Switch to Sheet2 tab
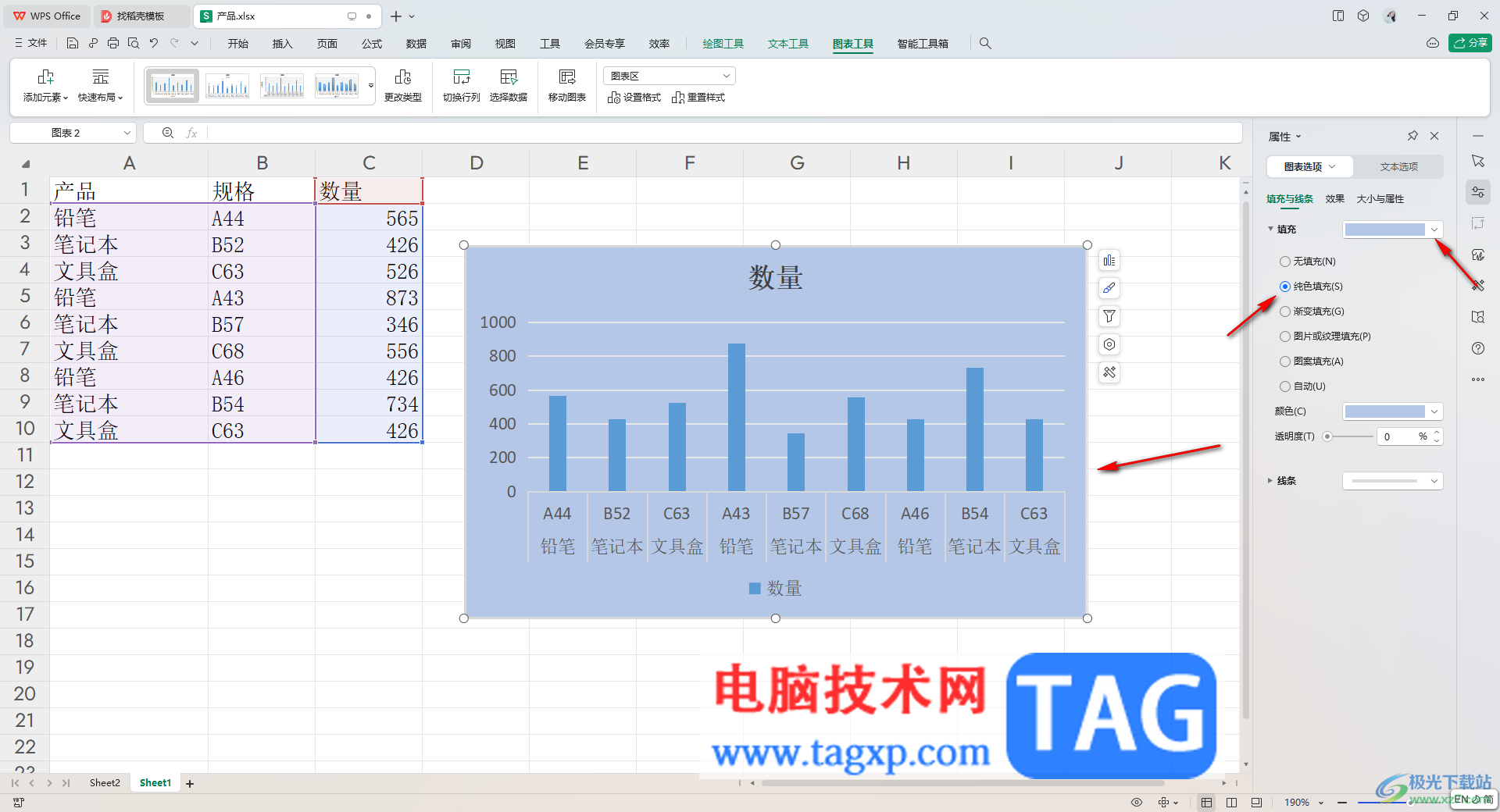 pos(105,783)
